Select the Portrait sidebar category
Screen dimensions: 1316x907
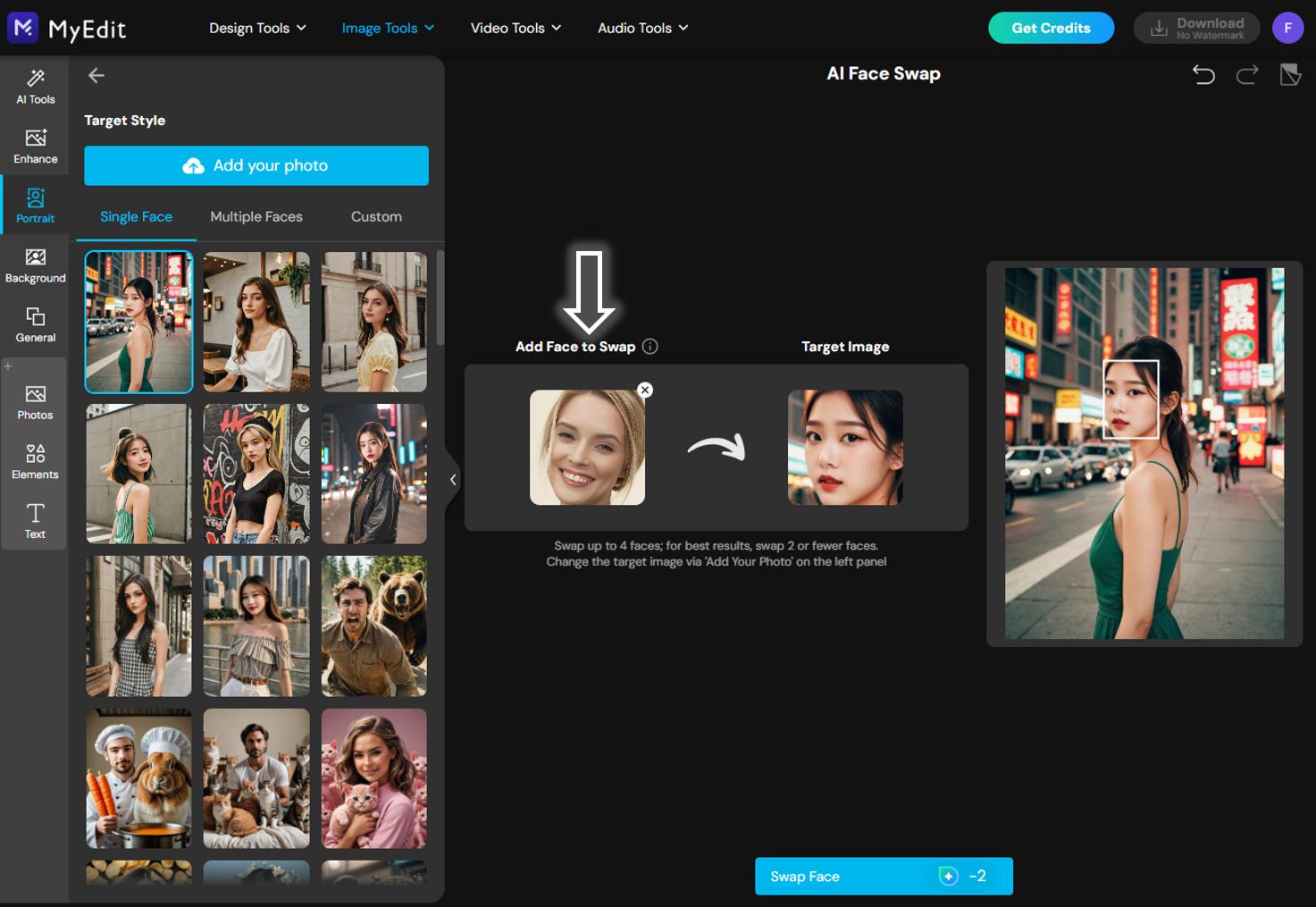click(x=36, y=206)
